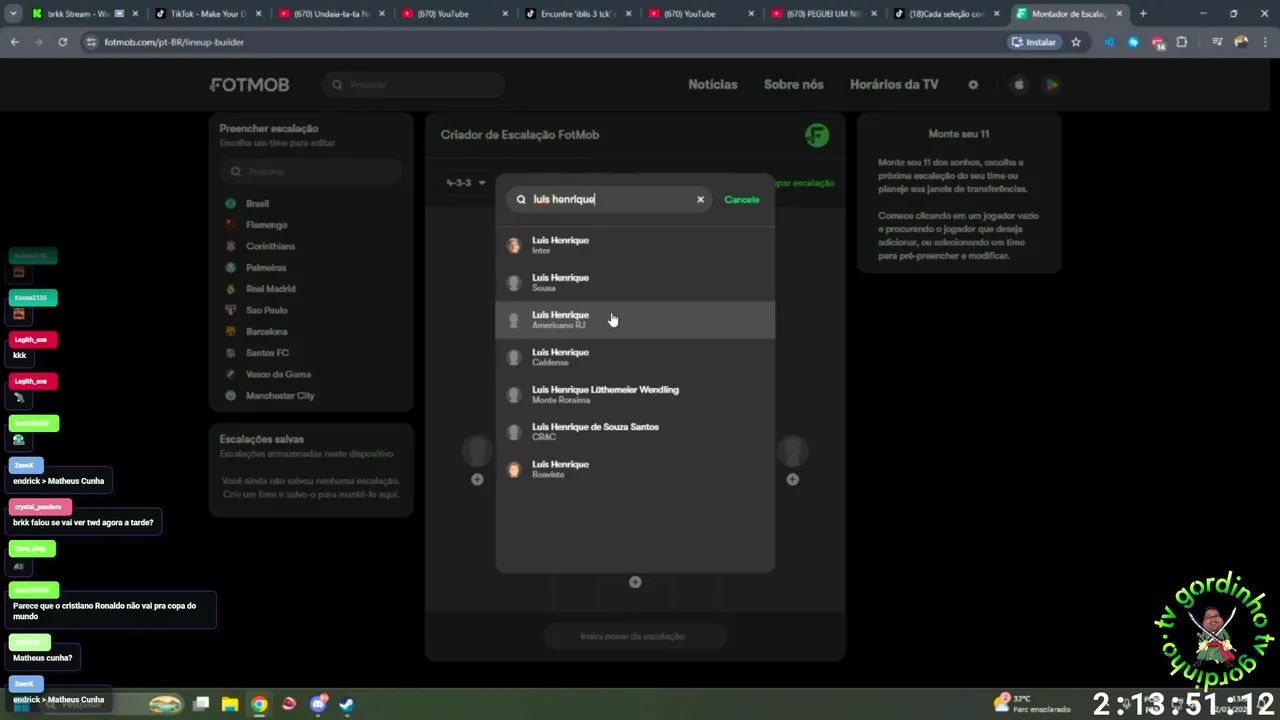Select Luis Henrique from Americano RJ
This screenshot has height=720, width=1280.
(x=635, y=320)
